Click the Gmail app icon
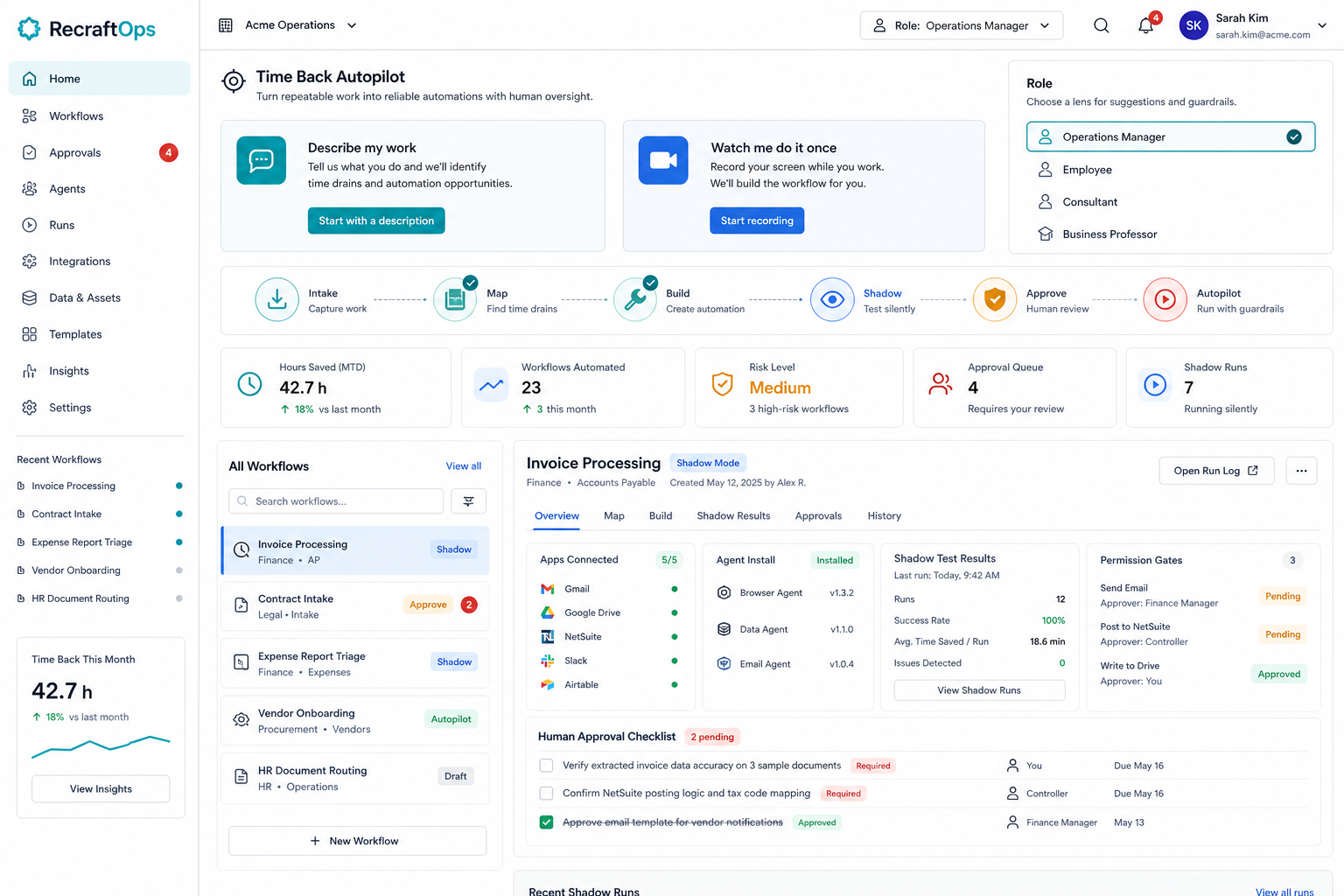This screenshot has height=896, width=1344. pos(548,589)
